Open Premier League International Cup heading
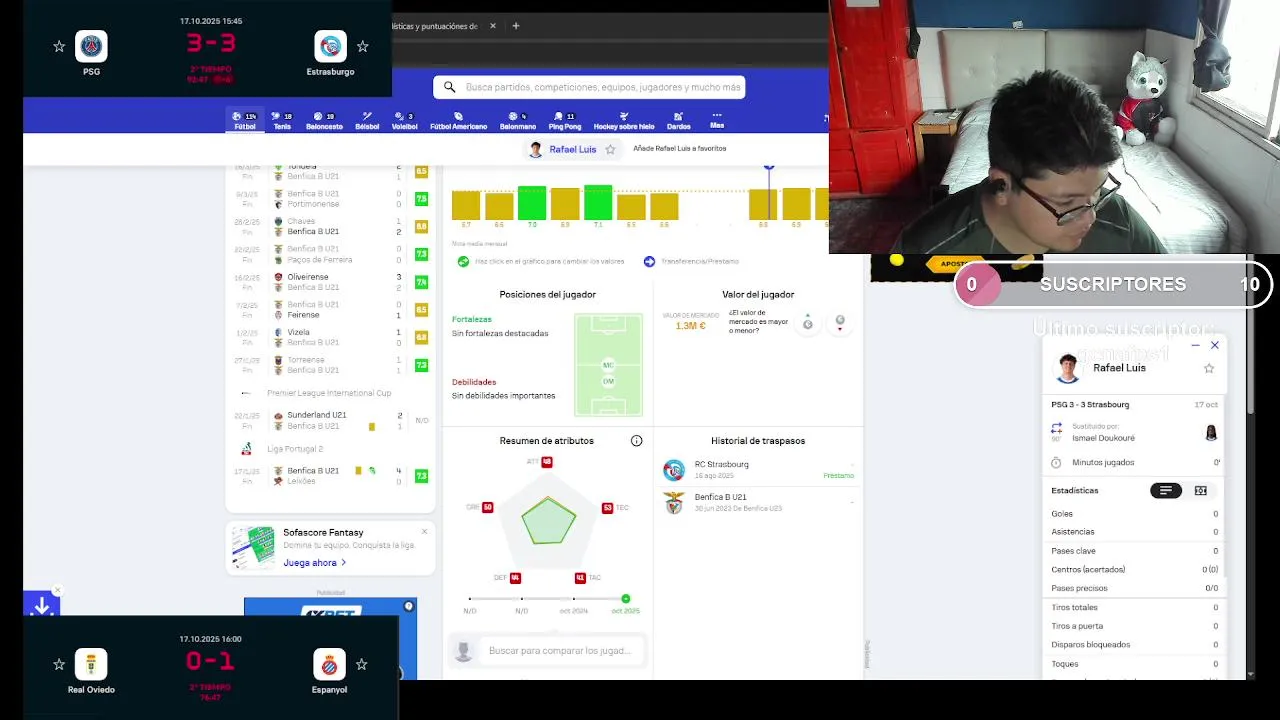The height and width of the screenshot is (720, 1280). click(329, 393)
